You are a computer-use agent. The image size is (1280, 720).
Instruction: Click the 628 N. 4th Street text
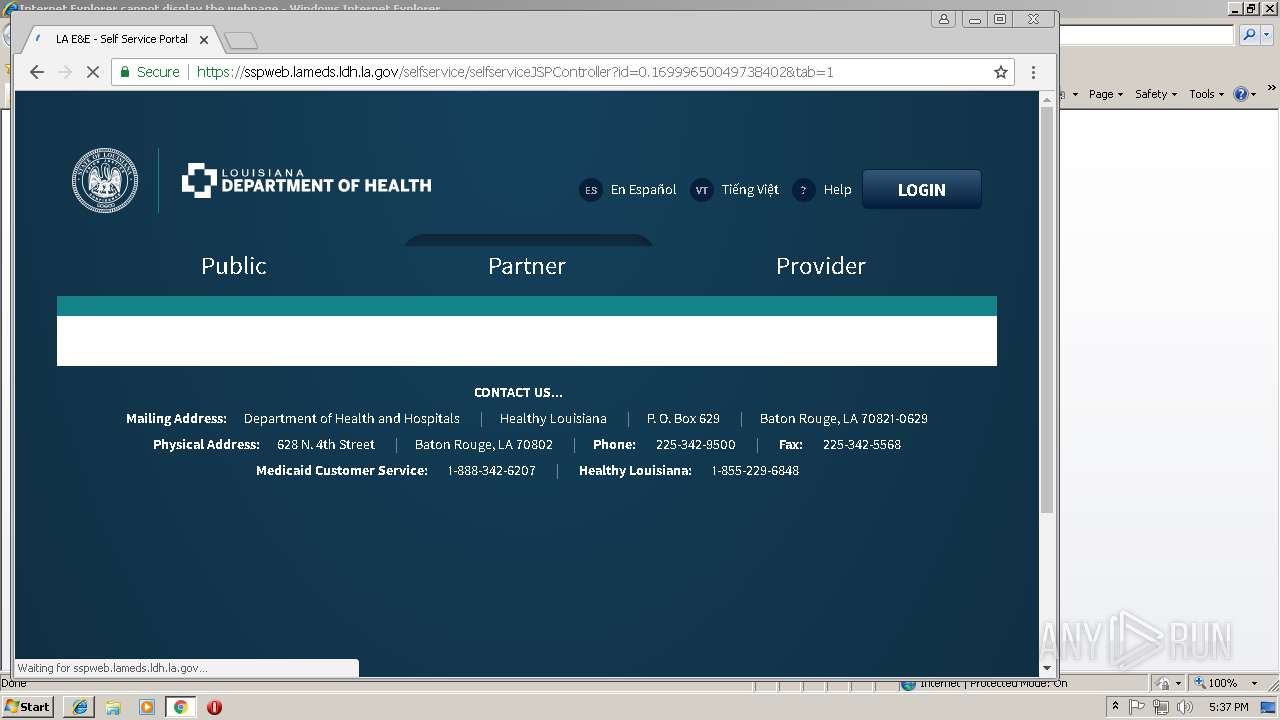[x=326, y=445]
